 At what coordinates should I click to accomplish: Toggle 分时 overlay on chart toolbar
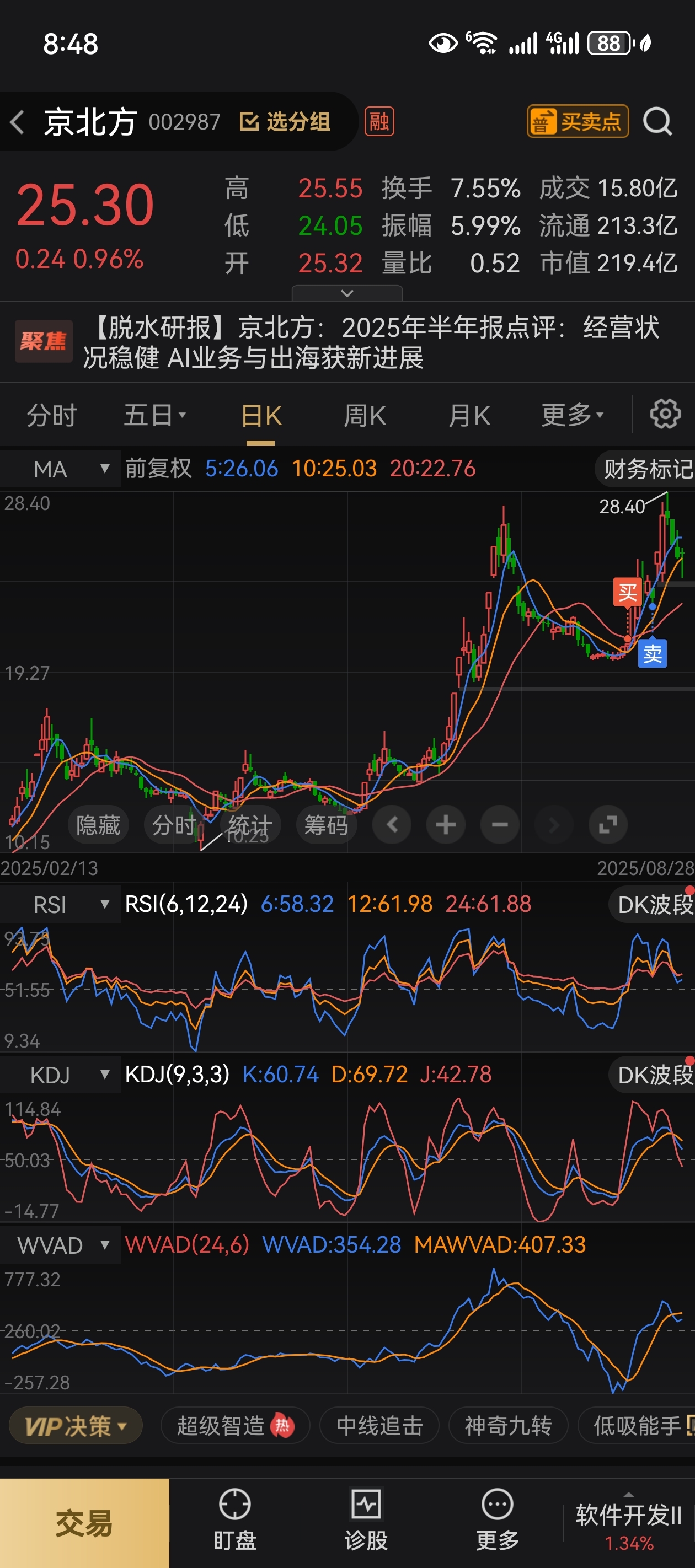(x=174, y=825)
